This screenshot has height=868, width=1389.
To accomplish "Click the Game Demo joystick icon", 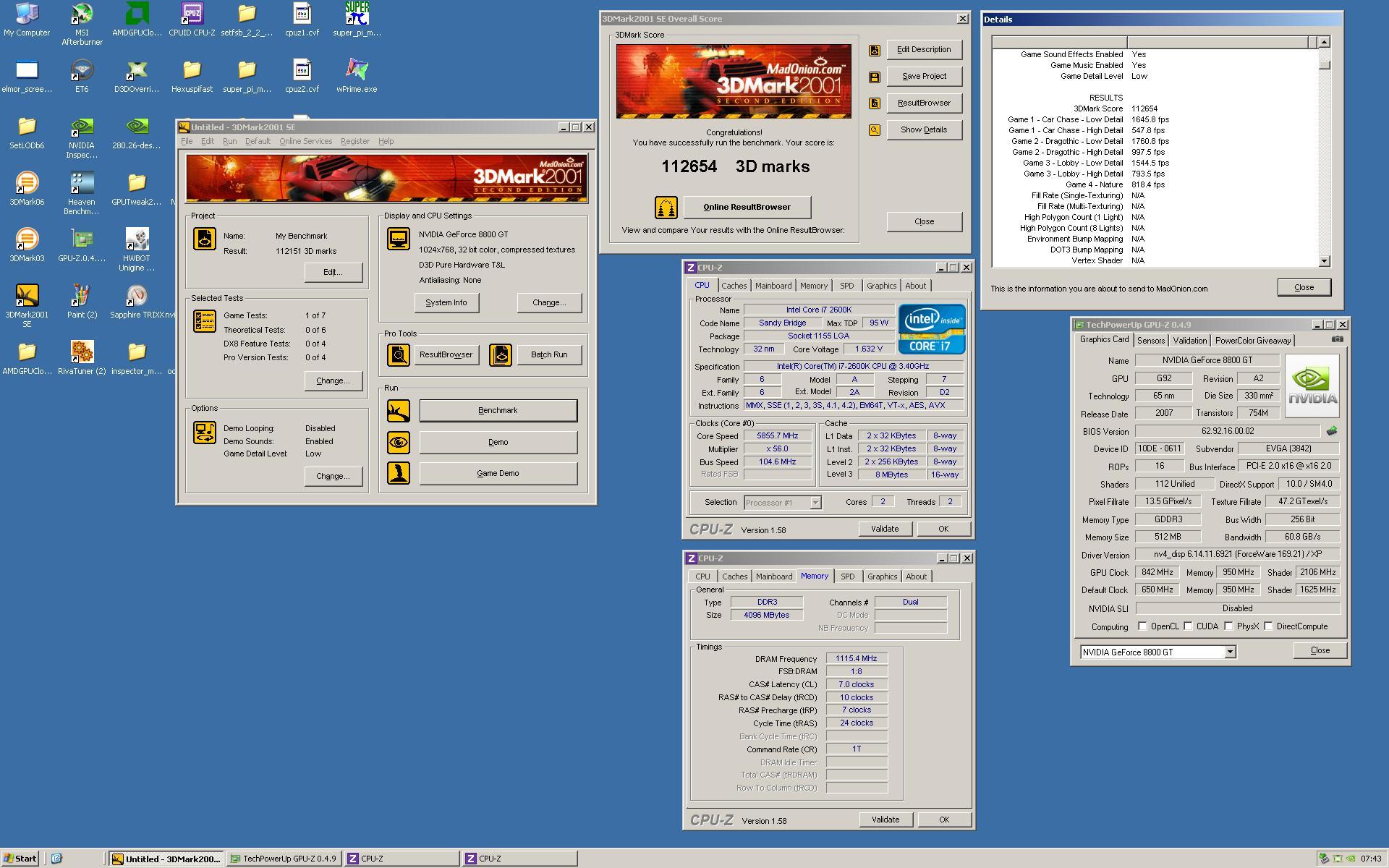I will pos(398,473).
